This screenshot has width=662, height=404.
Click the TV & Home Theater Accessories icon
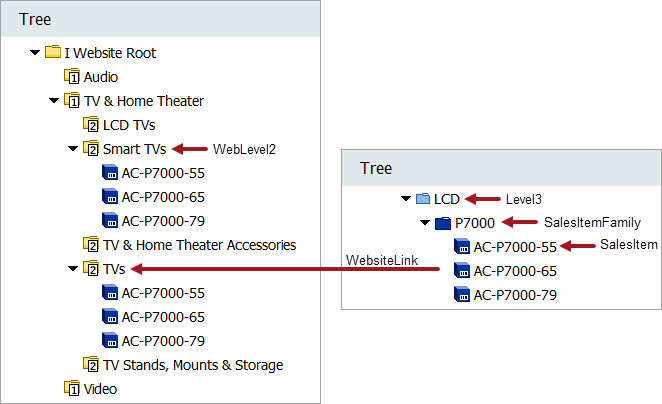pos(91,245)
